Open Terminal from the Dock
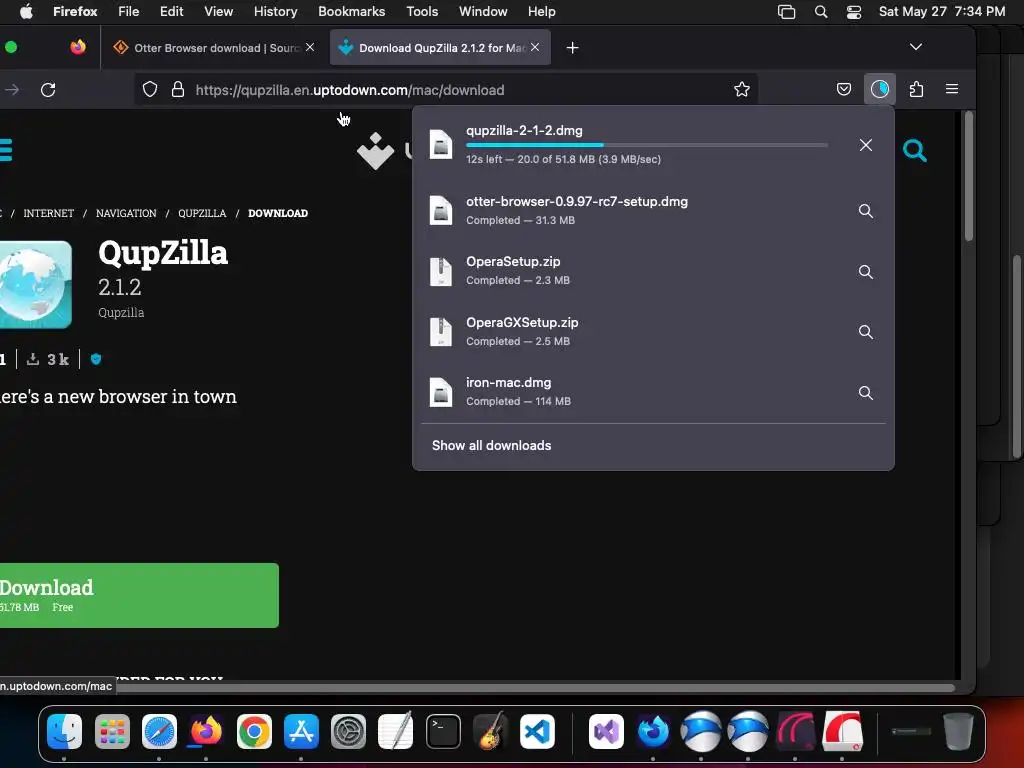This screenshot has height=768, width=1024. (443, 731)
